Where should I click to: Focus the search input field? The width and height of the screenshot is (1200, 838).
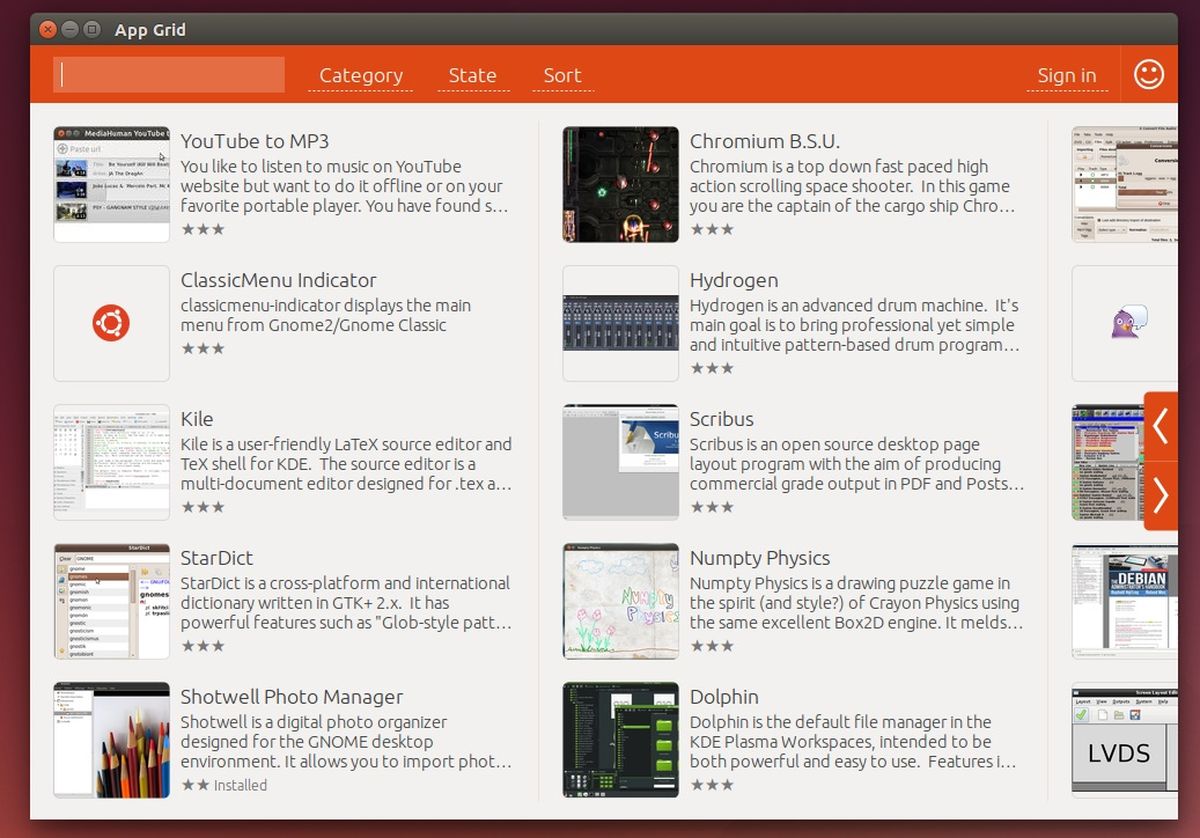point(169,75)
